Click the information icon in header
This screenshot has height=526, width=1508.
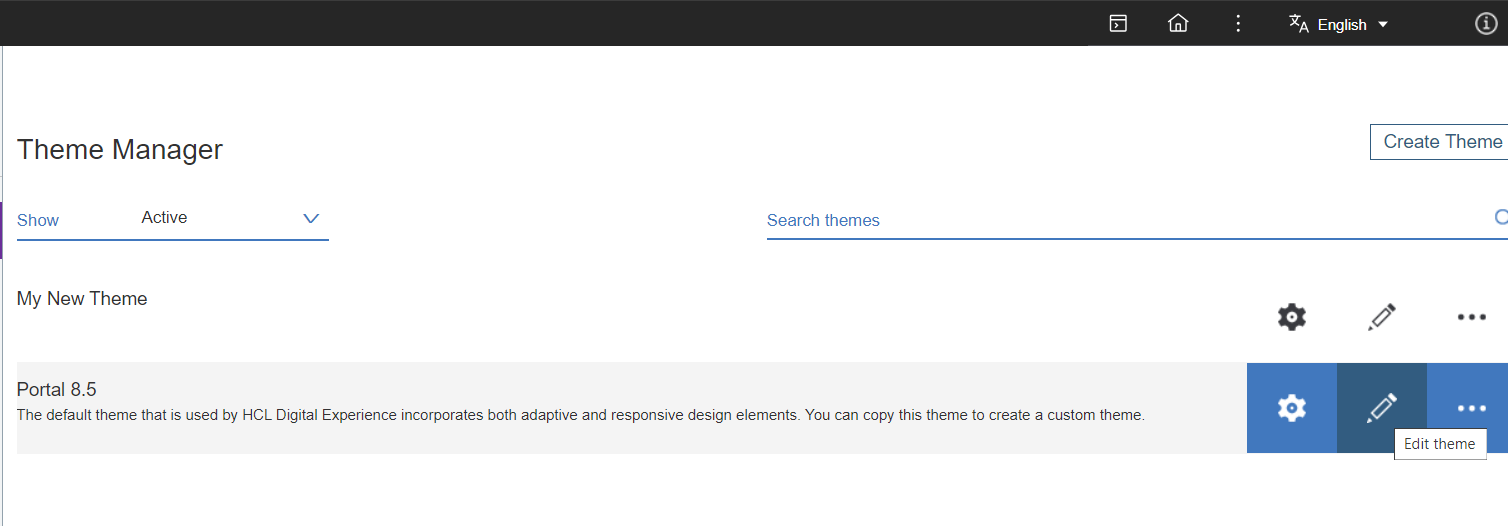click(x=1486, y=24)
